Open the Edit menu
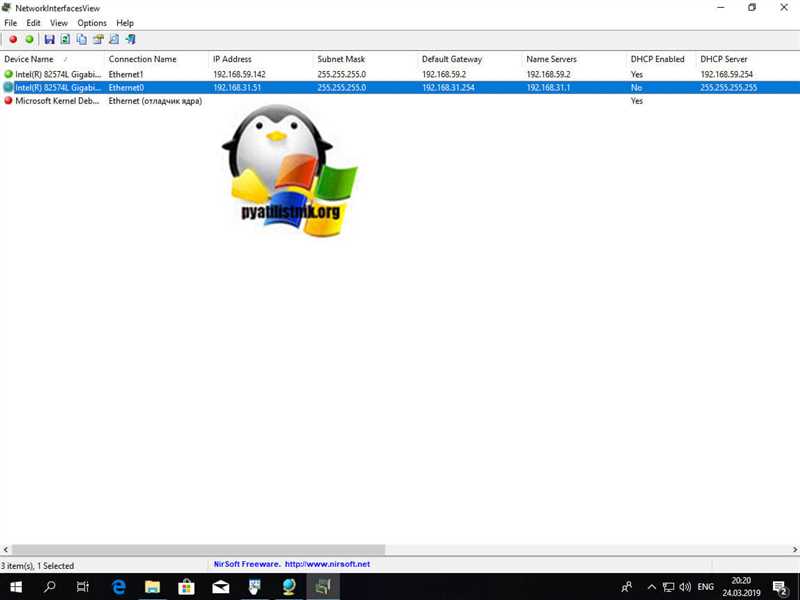Image resolution: width=800 pixels, height=600 pixels. click(33, 23)
